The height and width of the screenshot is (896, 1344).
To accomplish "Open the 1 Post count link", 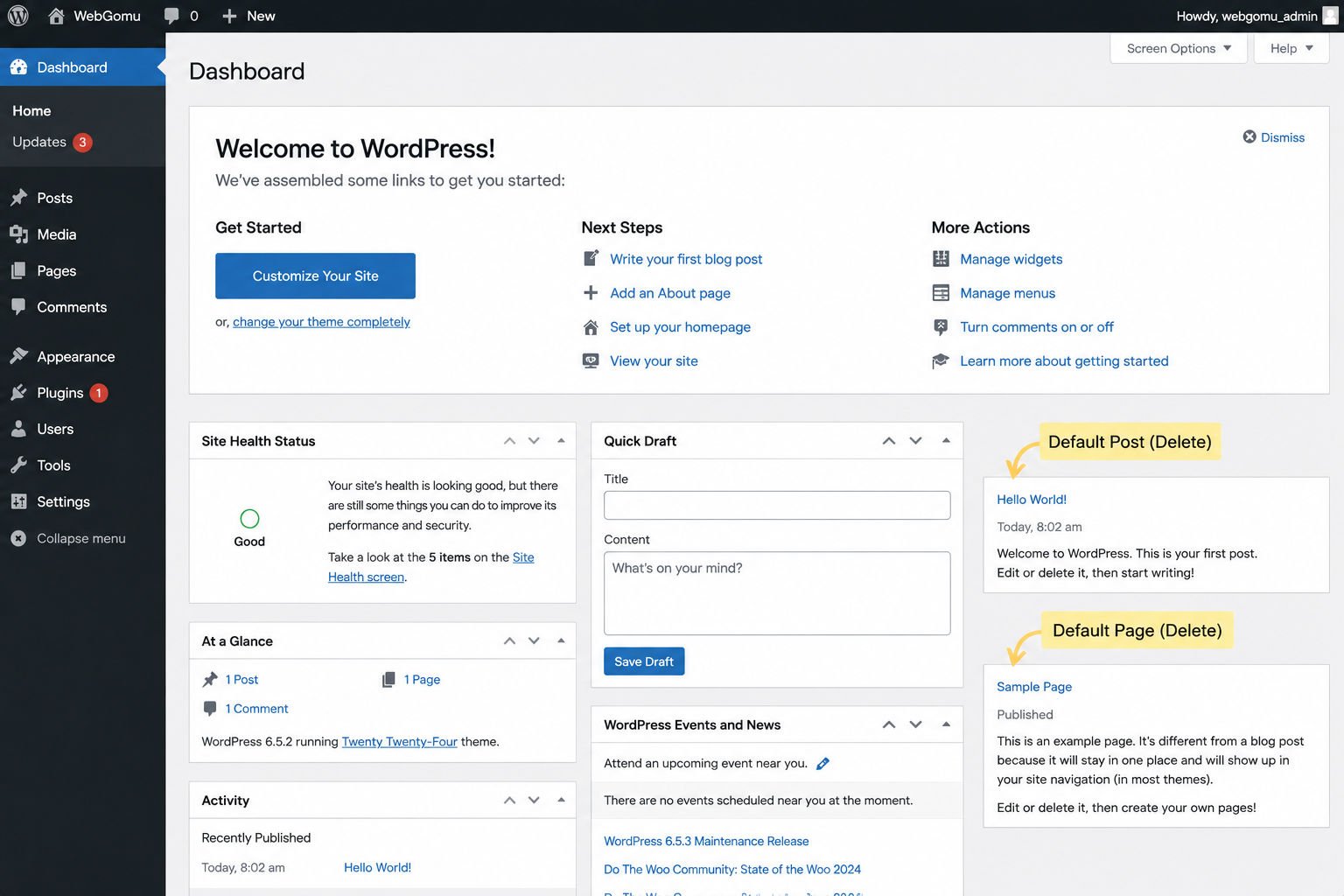I will [x=241, y=680].
